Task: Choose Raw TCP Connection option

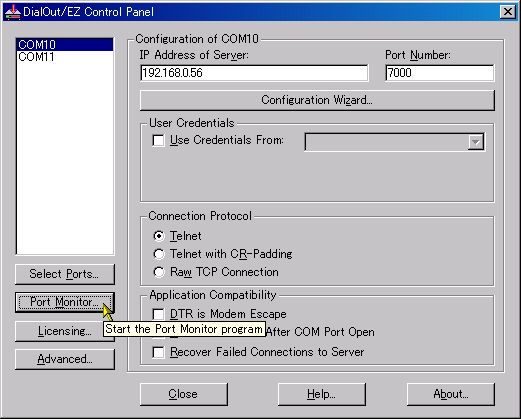Action: [159, 272]
